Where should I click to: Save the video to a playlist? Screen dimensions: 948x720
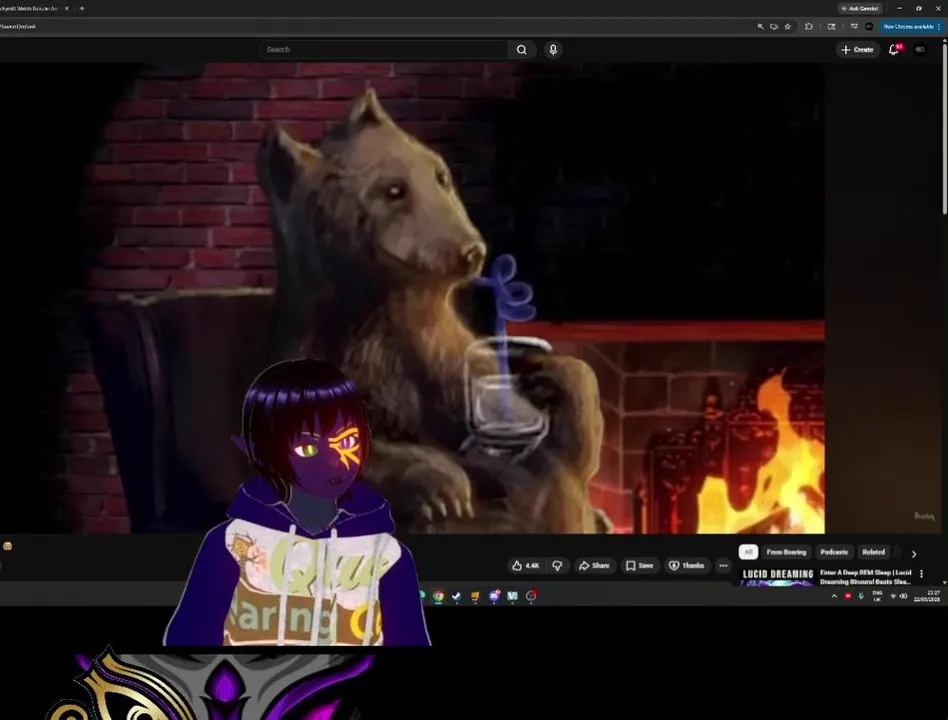click(639, 566)
